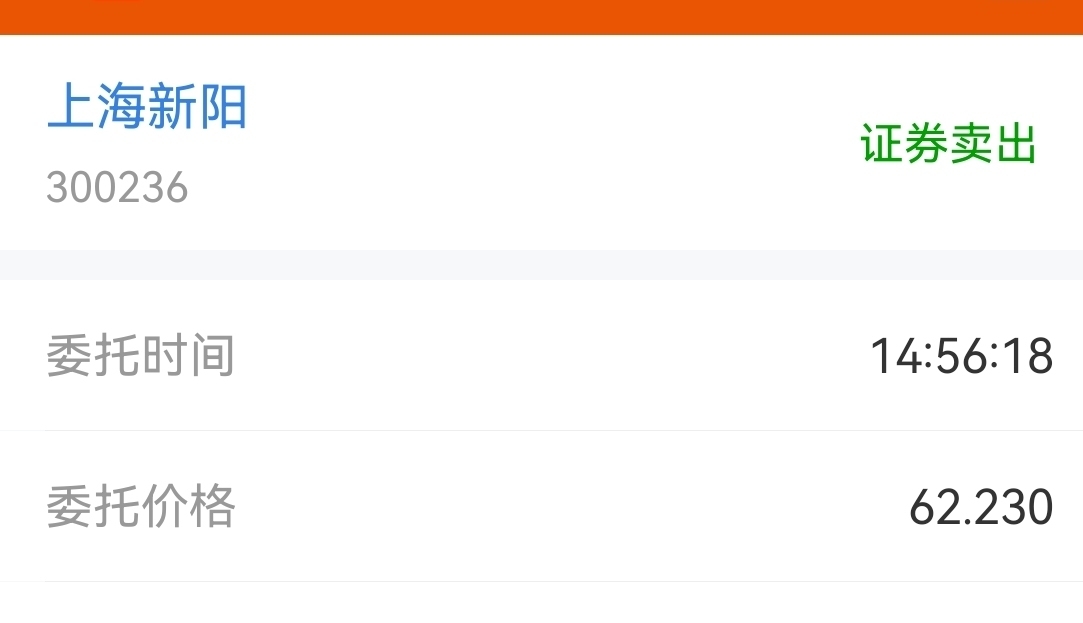Click the middle of the 委托时间 row

[542, 355]
